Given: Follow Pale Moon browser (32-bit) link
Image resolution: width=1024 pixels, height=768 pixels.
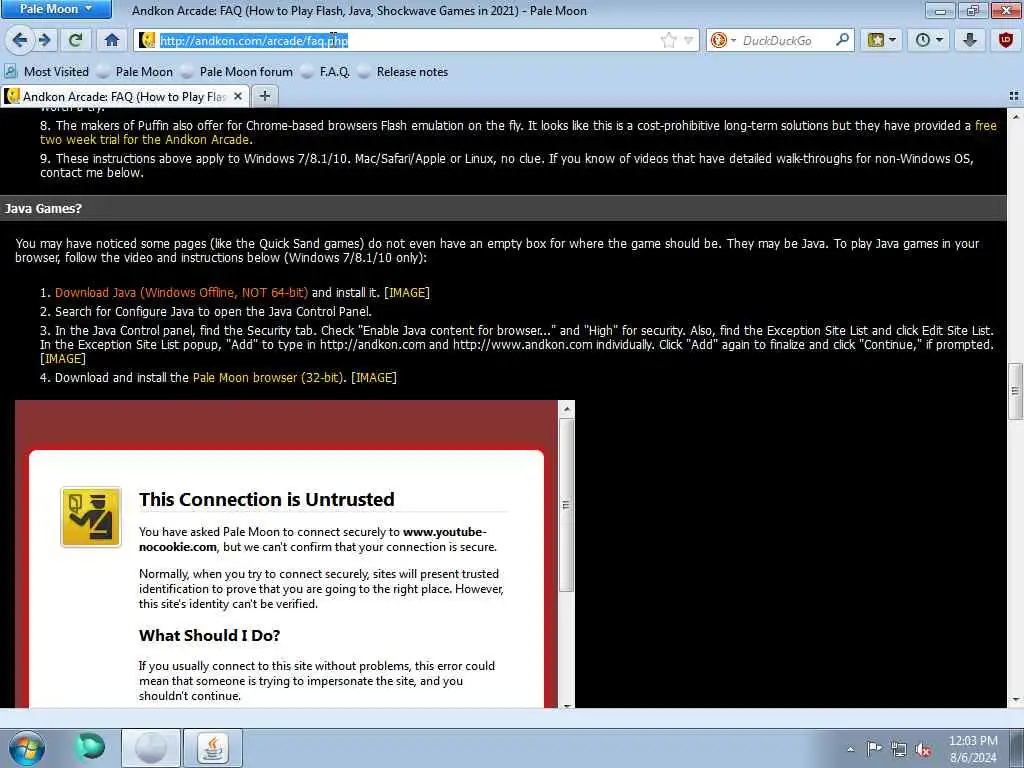Looking at the screenshot, I should (268, 377).
